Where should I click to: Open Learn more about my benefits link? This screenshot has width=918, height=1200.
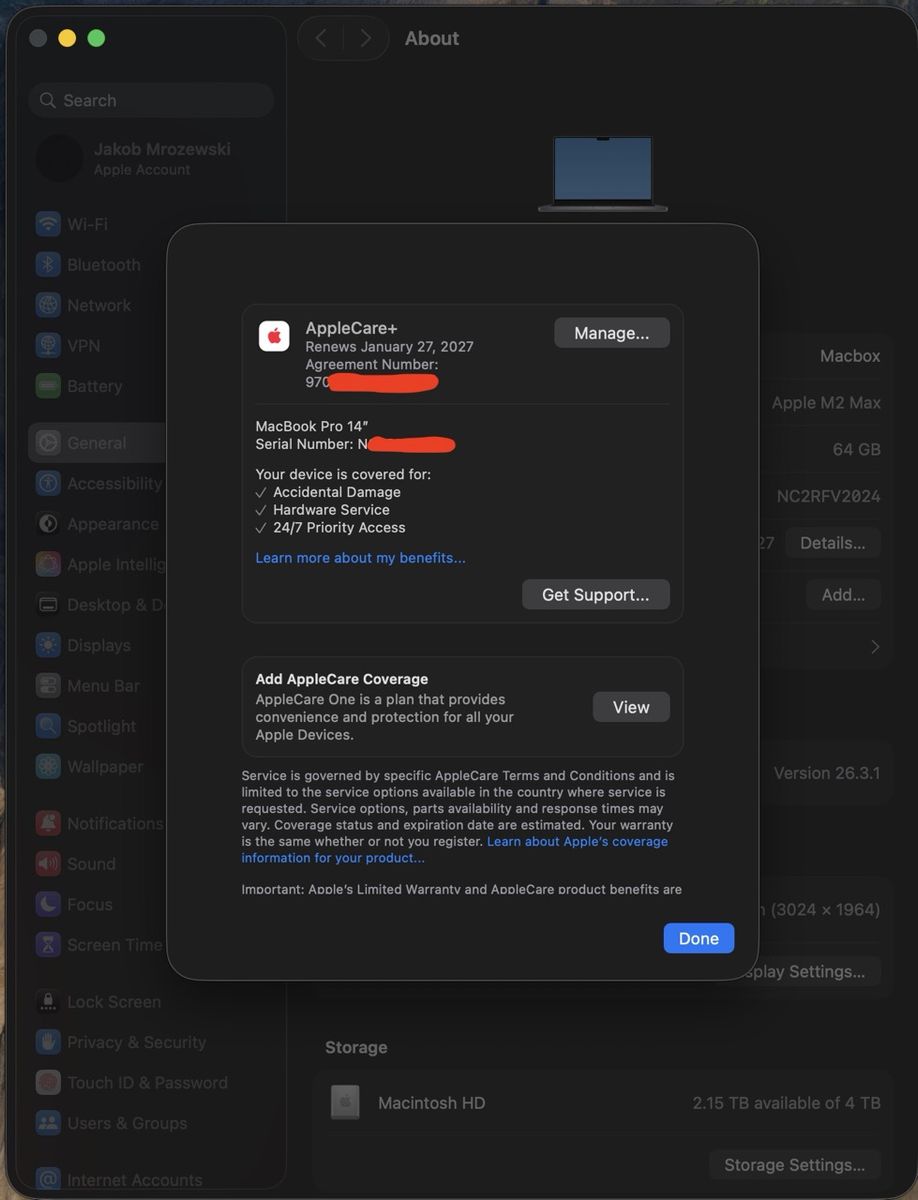pos(360,558)
